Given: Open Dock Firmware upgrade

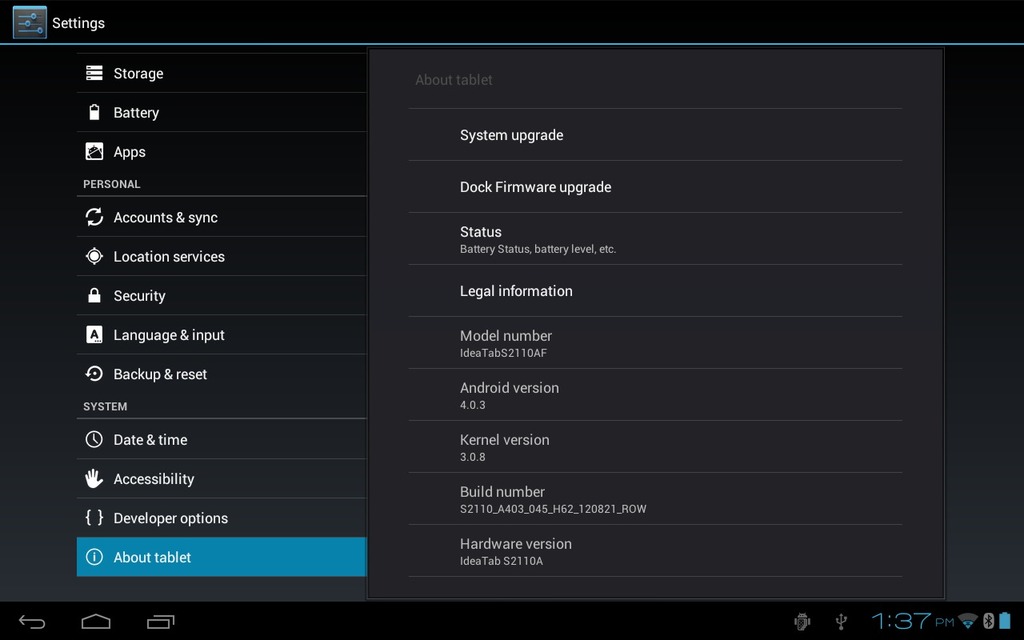Looking at the screenshot, I should click(x=655, y=187).
